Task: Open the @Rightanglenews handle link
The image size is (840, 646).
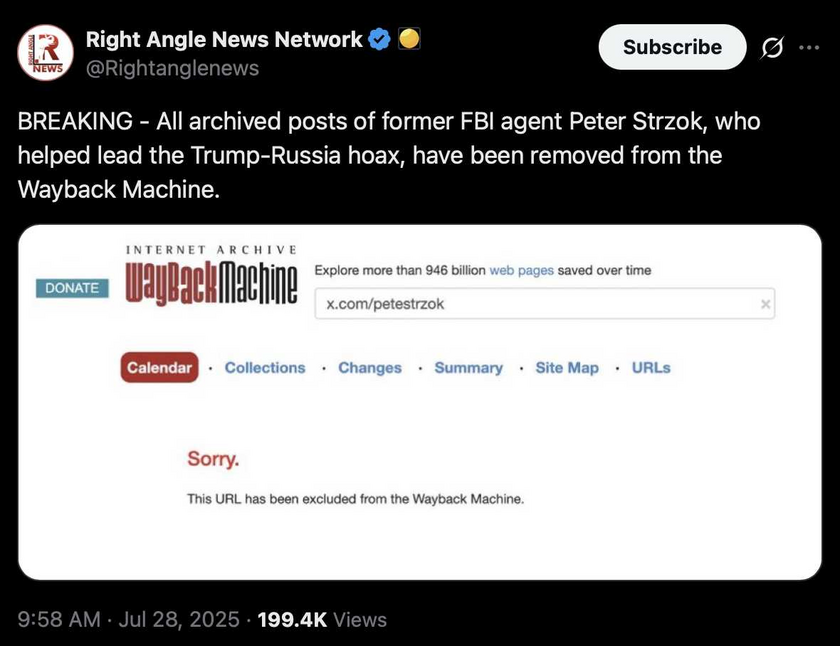Action: pos(172,68)
